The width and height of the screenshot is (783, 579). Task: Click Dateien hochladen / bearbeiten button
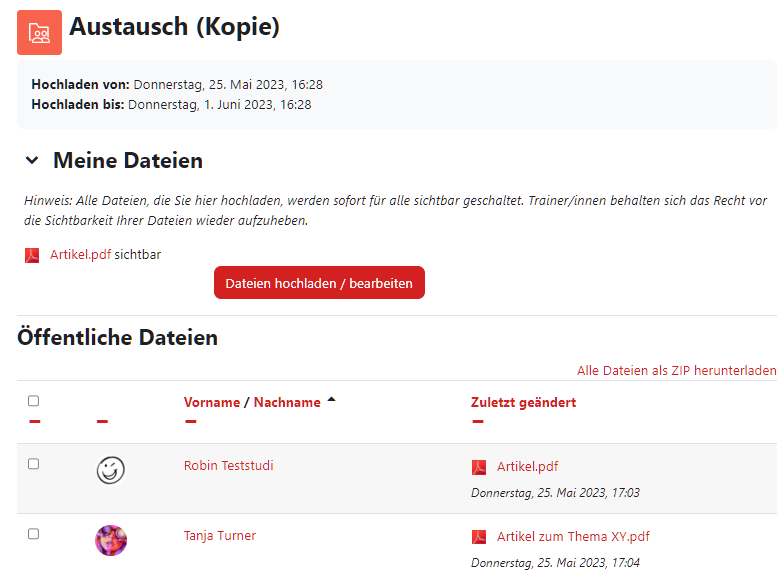pyautogui.click(x=319, y=283)
